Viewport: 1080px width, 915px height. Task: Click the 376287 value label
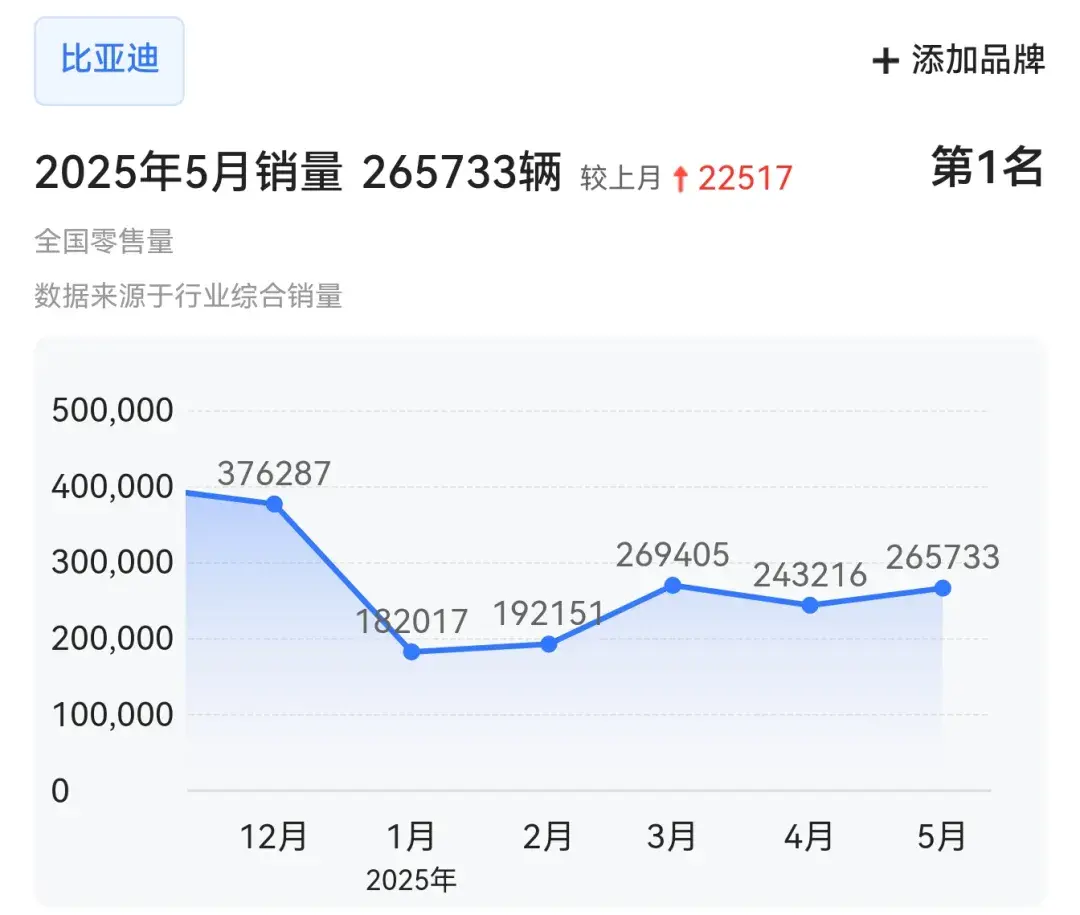point(274,474)
